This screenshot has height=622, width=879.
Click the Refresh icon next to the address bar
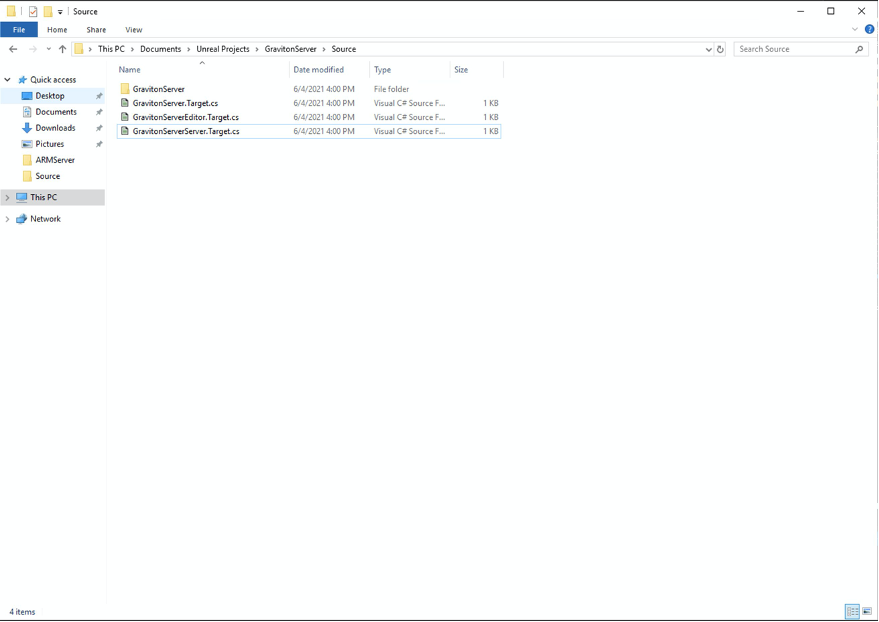721,48
